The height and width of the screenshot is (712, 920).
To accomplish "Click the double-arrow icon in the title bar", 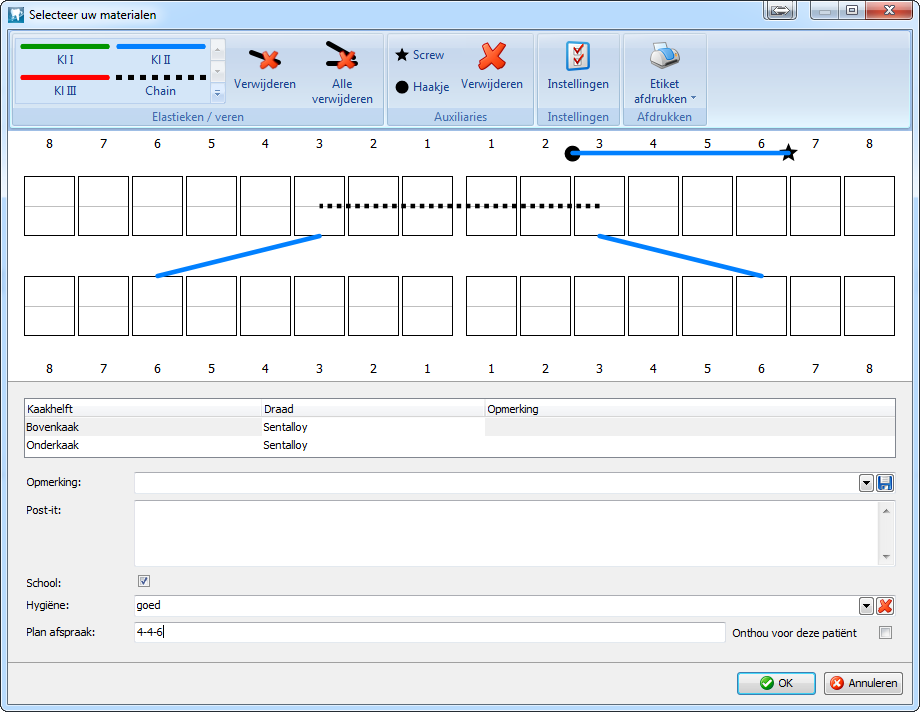I will click(780, 11).
